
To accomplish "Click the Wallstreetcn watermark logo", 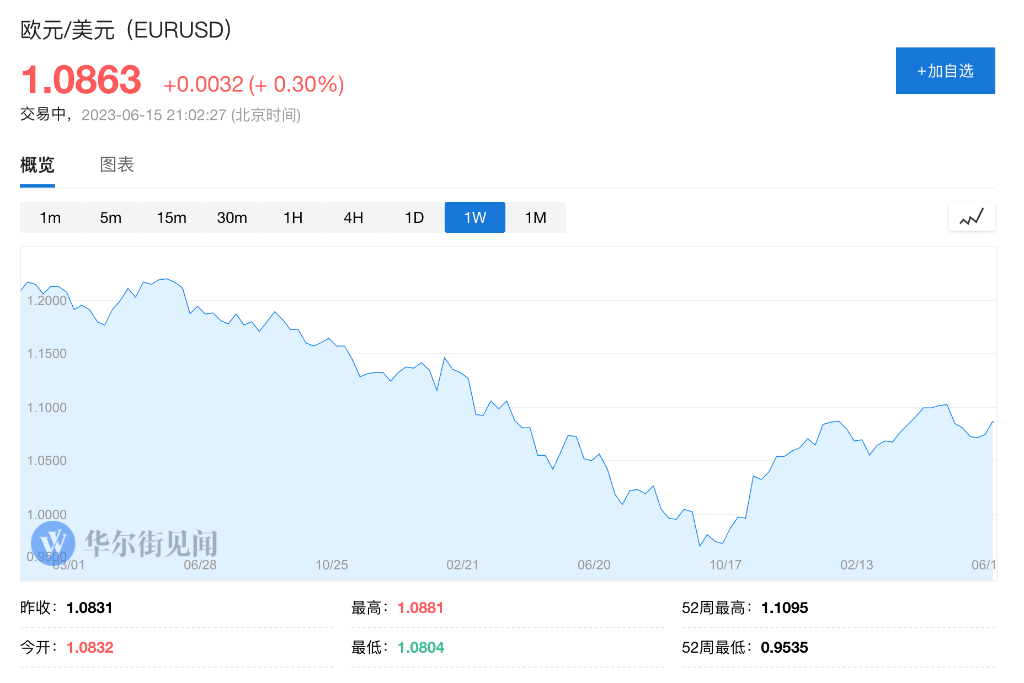I will tap(124, 543).
